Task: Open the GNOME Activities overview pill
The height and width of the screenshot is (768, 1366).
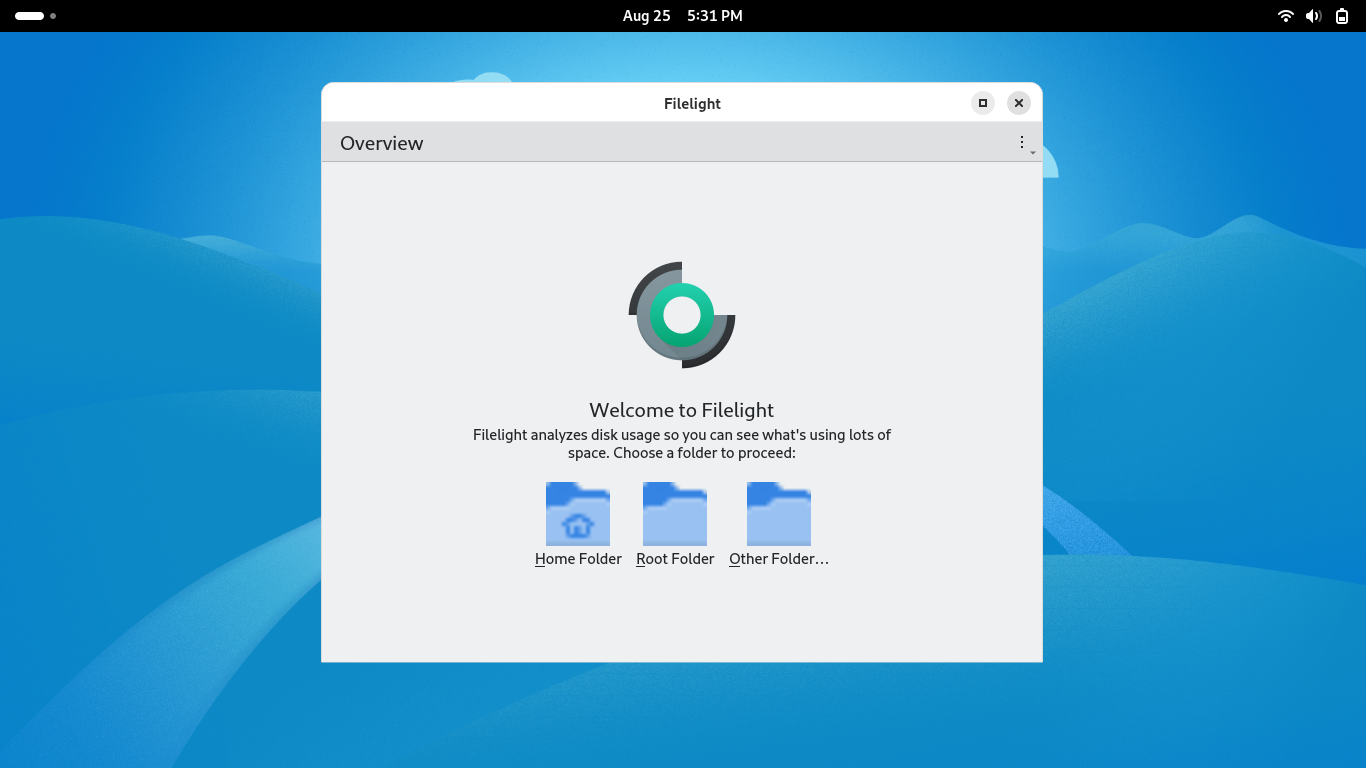Action: tap(35, 16)
